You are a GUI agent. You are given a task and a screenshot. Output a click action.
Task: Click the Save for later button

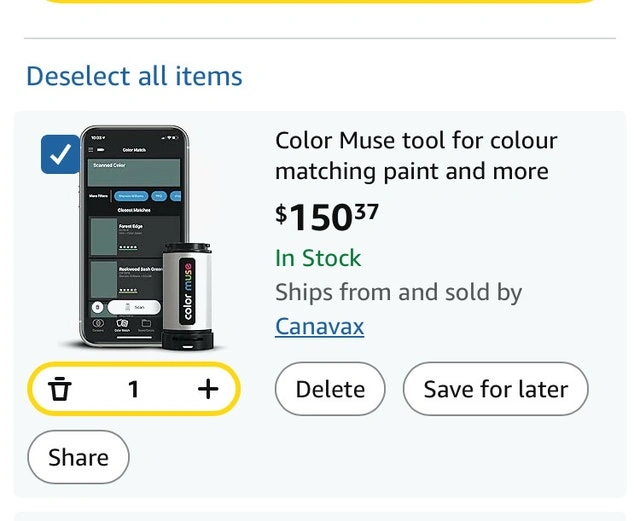495,389
